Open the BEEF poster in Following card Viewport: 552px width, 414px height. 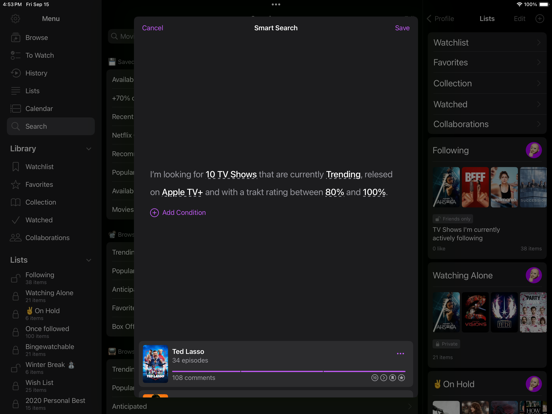tap(475, 187)
